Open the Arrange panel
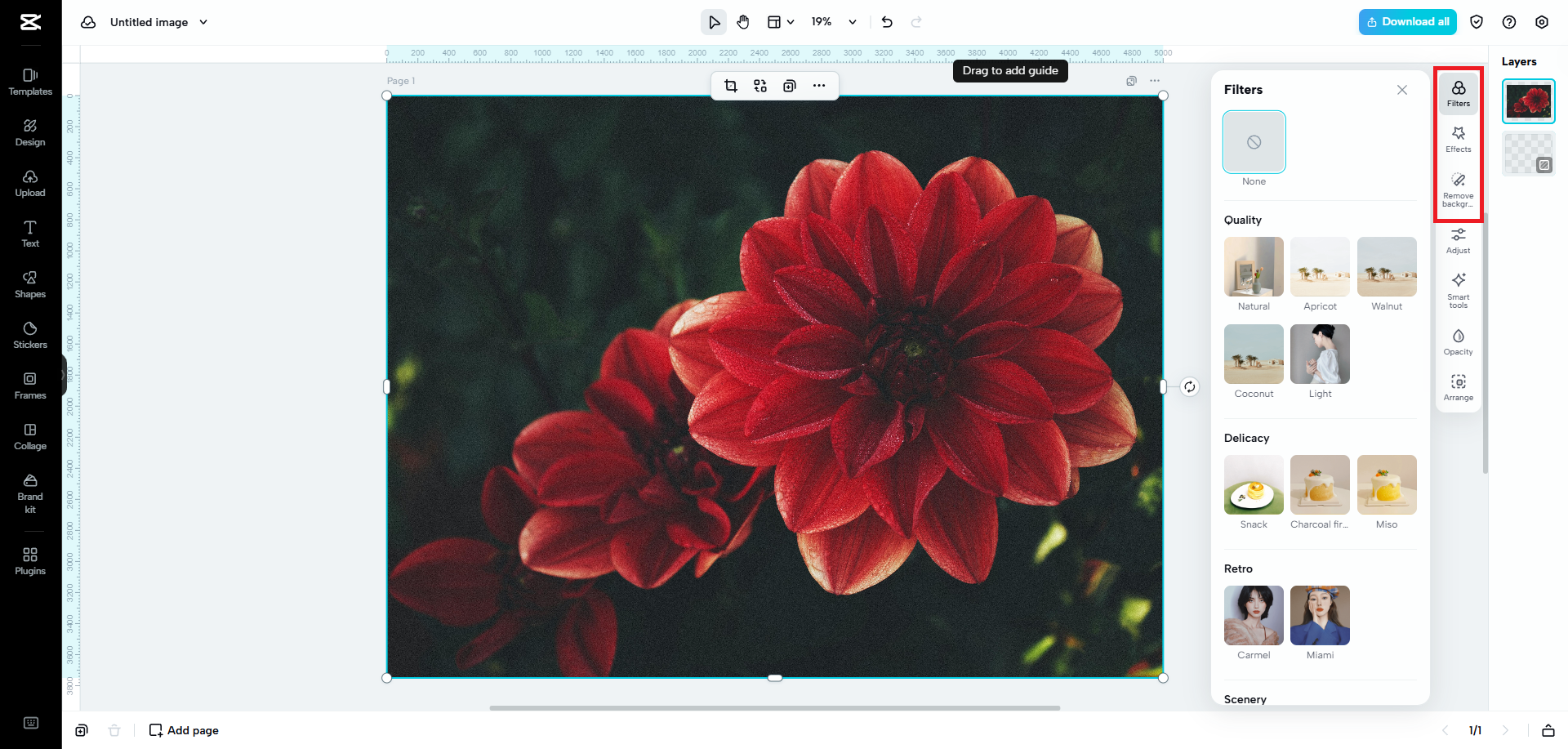 click(1458, 386)
